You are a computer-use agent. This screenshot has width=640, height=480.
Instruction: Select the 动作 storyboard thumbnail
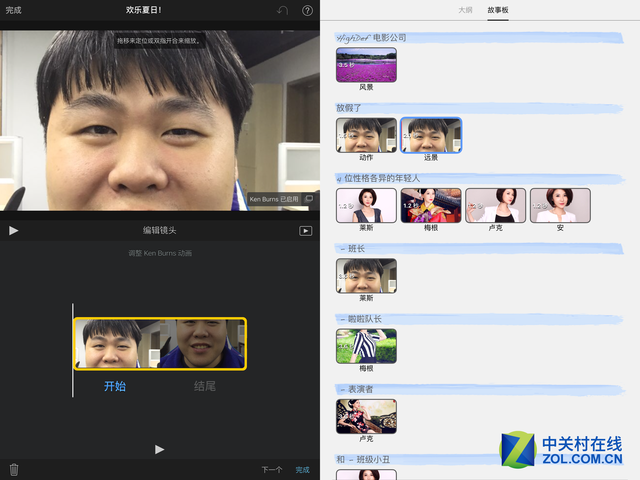[366, 135]
